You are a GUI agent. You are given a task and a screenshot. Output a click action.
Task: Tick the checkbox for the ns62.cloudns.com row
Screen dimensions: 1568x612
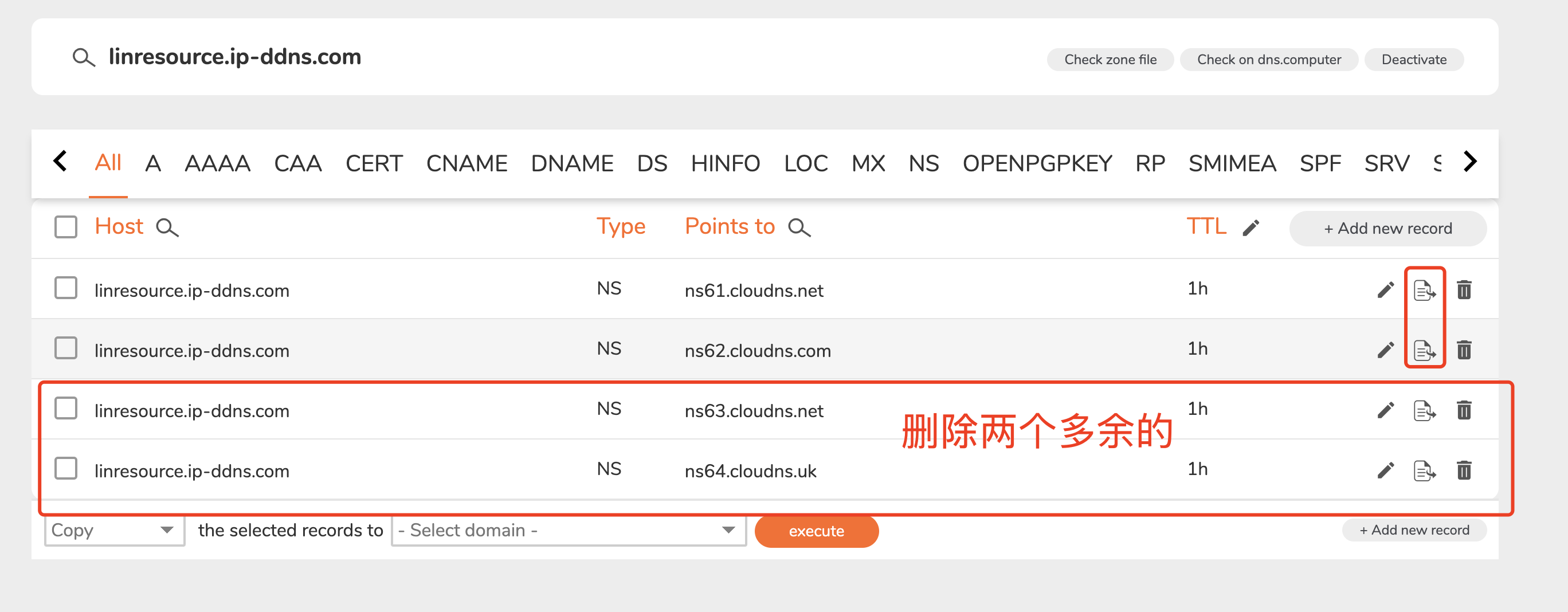(x=66, y=348)
